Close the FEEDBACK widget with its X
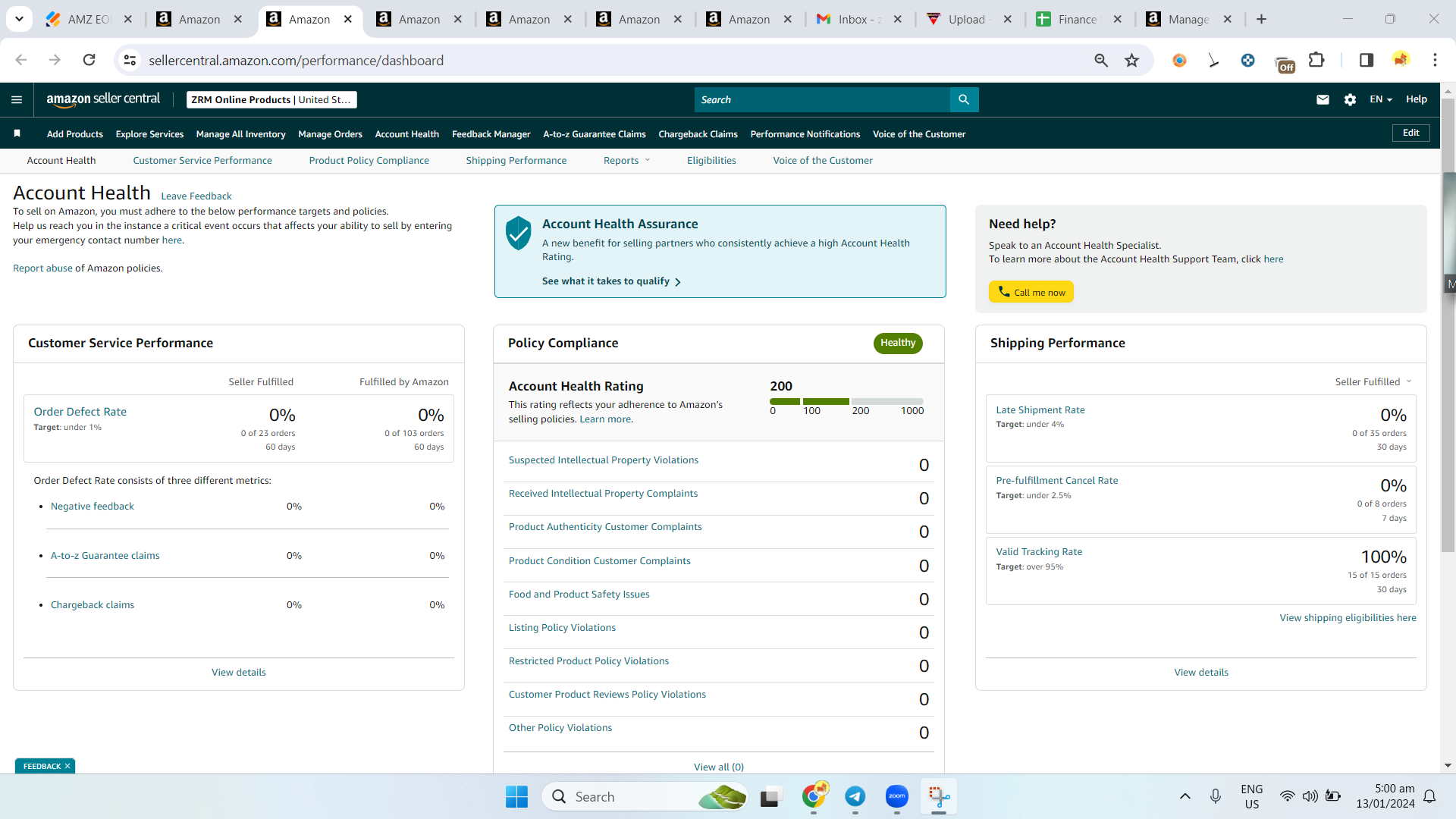This screenshot has height=819, width=1456. [67, 766]
